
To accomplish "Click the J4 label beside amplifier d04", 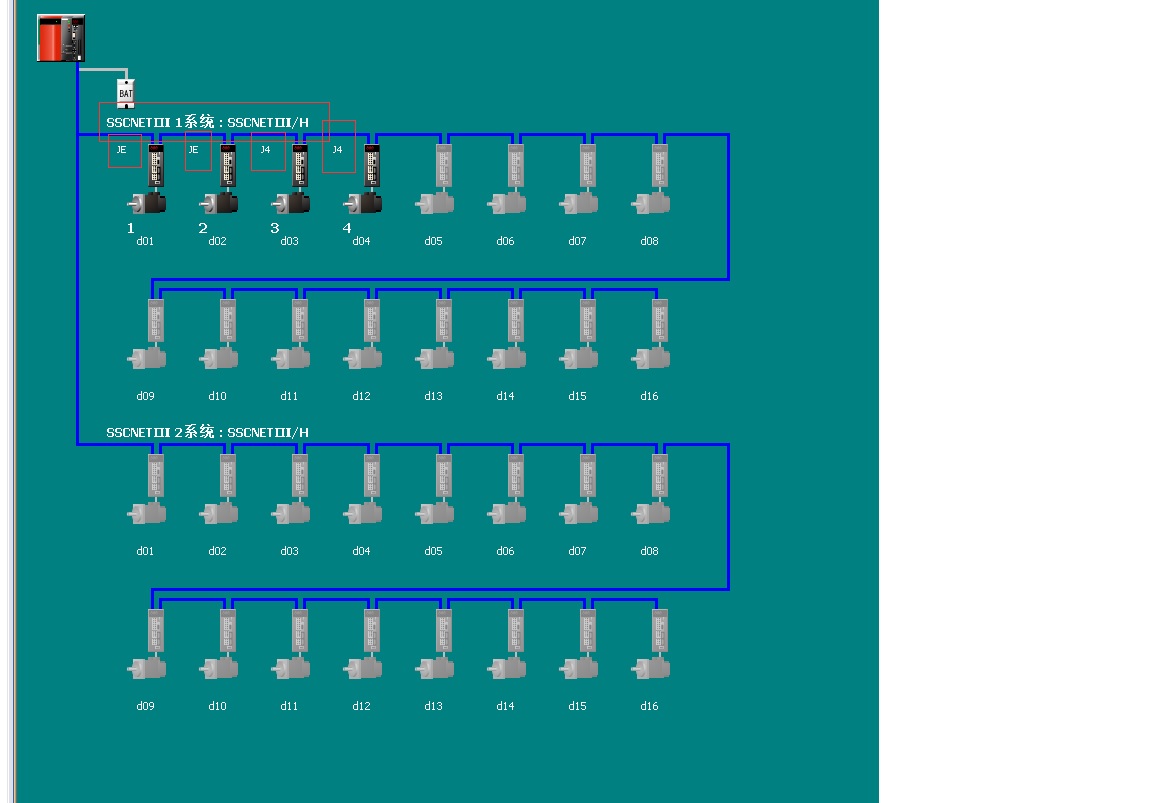I will (x=338, y=150).
